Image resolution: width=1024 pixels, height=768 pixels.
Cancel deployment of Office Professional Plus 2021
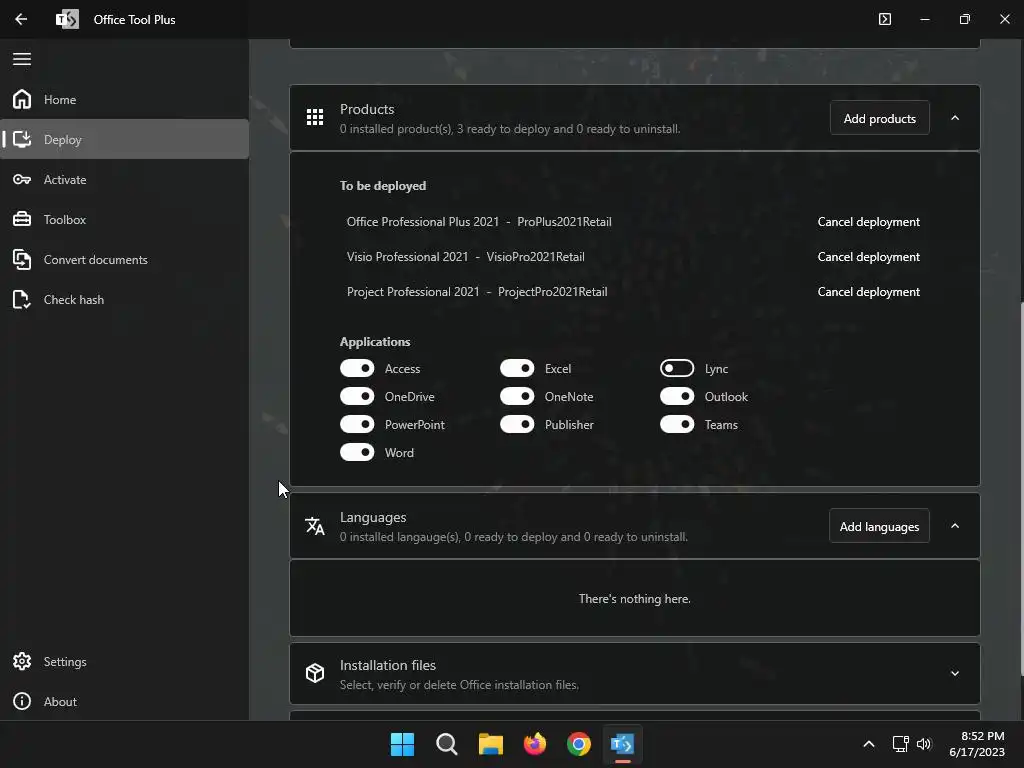click(x=868, y=221)
